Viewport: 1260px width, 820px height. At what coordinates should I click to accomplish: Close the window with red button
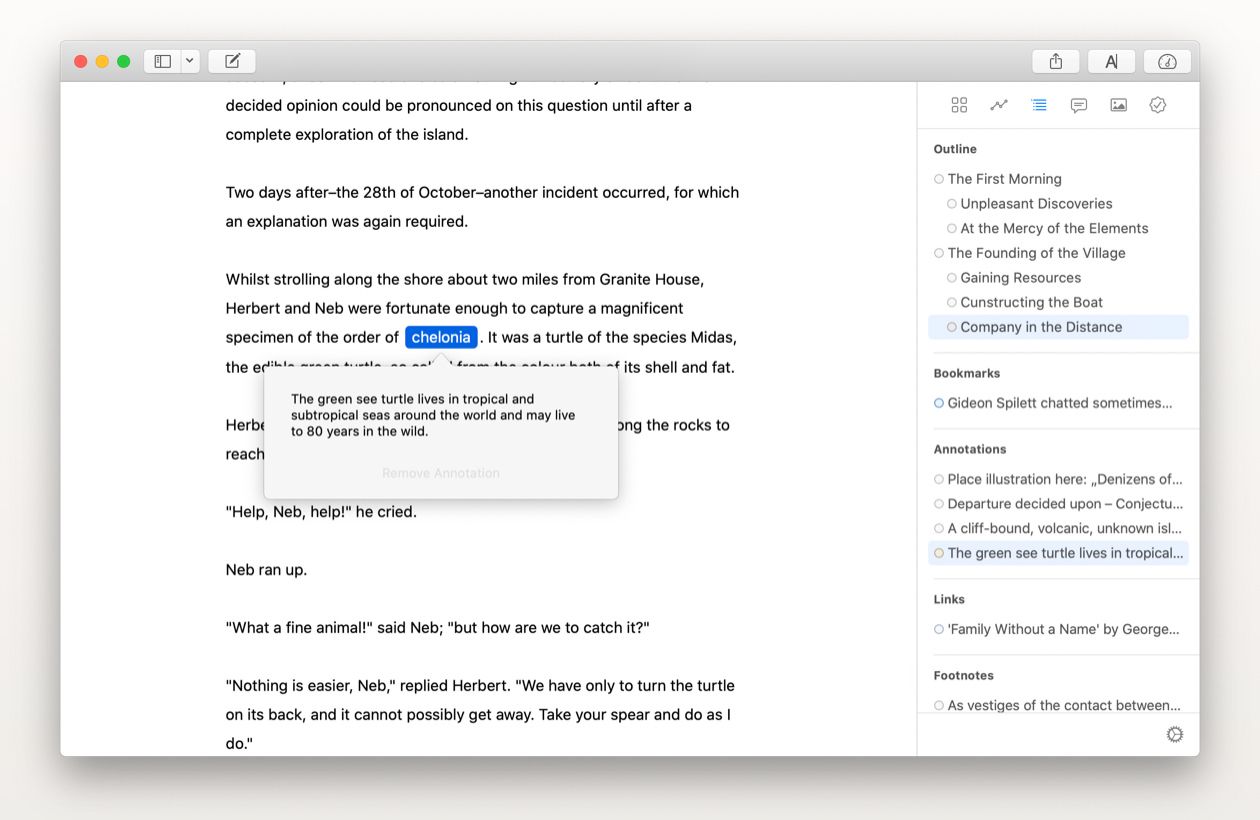coord(81,62)
